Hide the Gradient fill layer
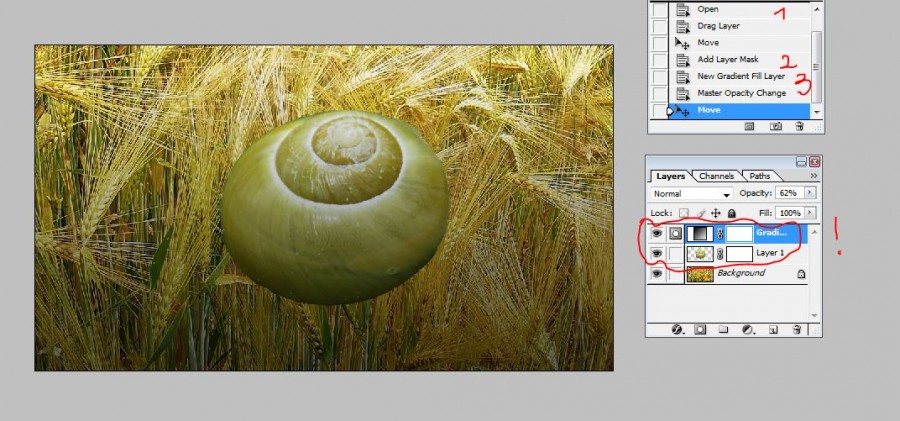 (x=657, y=232)
